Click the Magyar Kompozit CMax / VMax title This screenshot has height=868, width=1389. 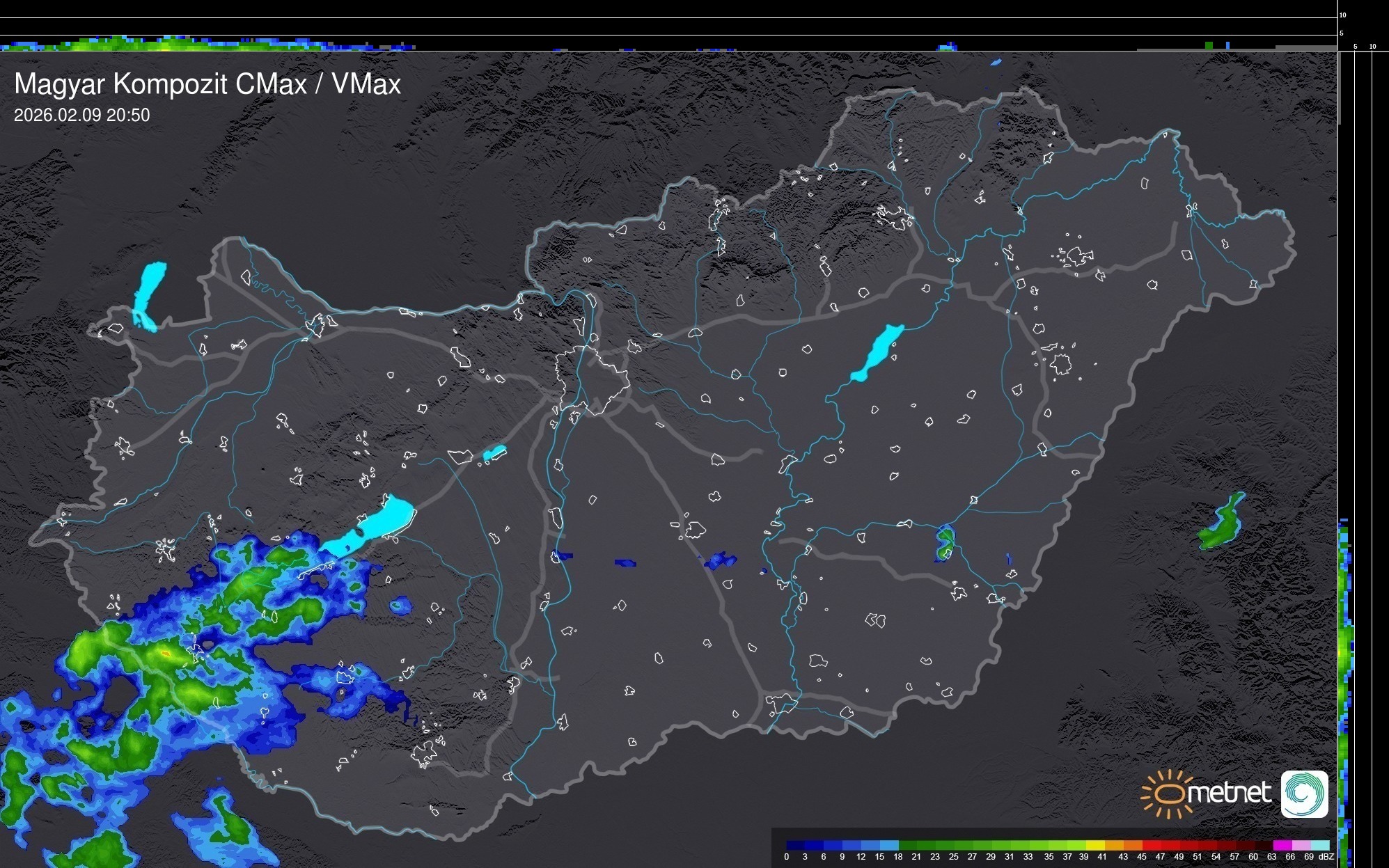(x=207, y=84)
